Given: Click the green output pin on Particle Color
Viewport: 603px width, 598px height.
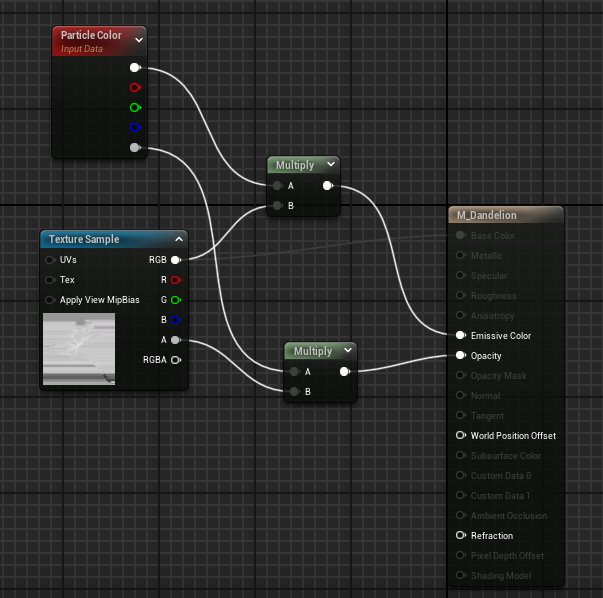Looking at the screenshot, I should point(135,108).
